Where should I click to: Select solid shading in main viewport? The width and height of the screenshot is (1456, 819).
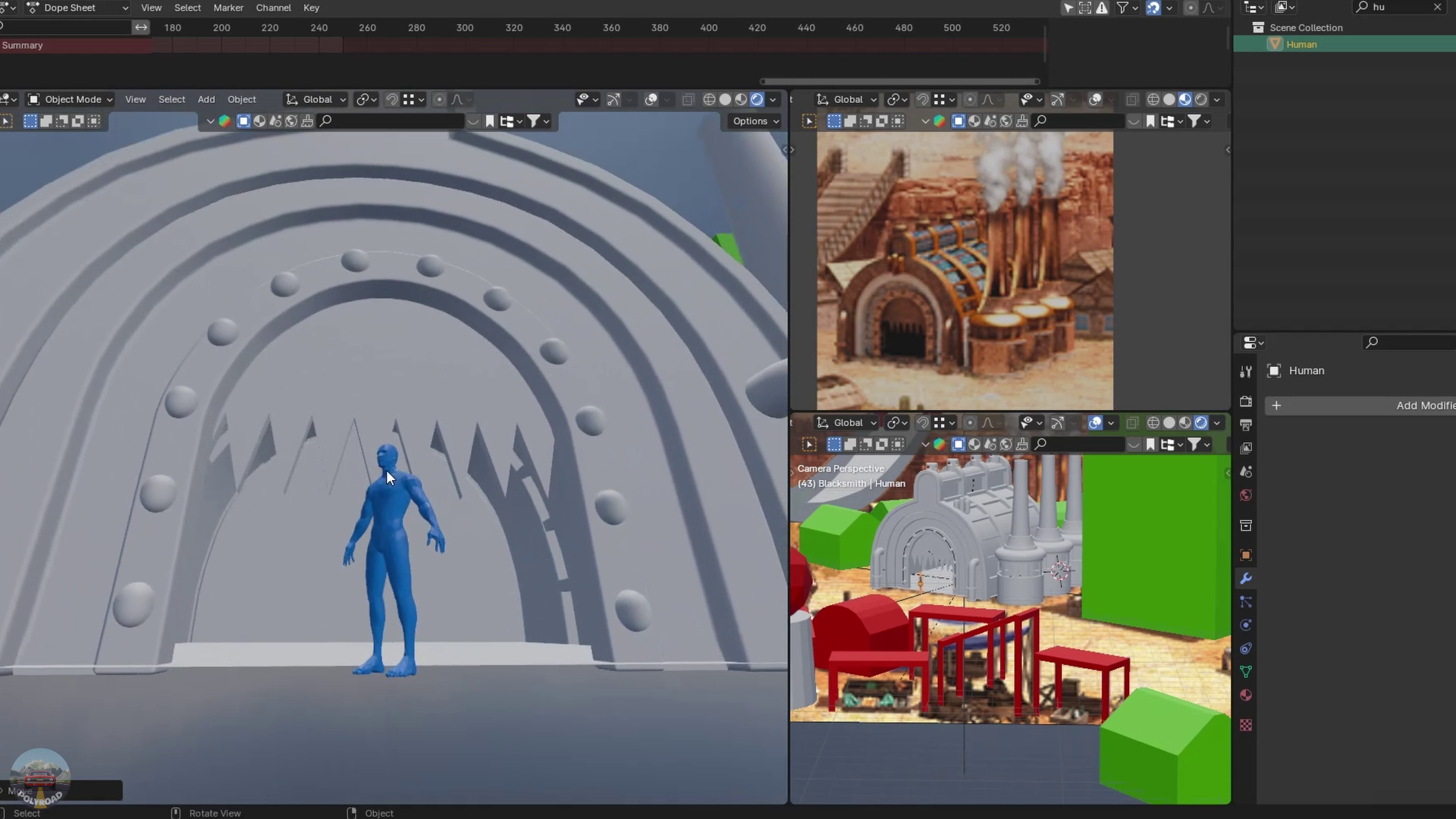[725, 99]
